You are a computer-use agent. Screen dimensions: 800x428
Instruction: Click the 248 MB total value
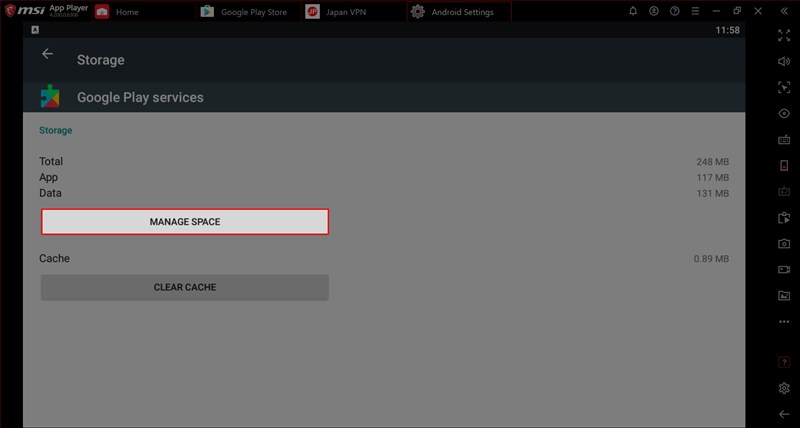coord(712,162)
